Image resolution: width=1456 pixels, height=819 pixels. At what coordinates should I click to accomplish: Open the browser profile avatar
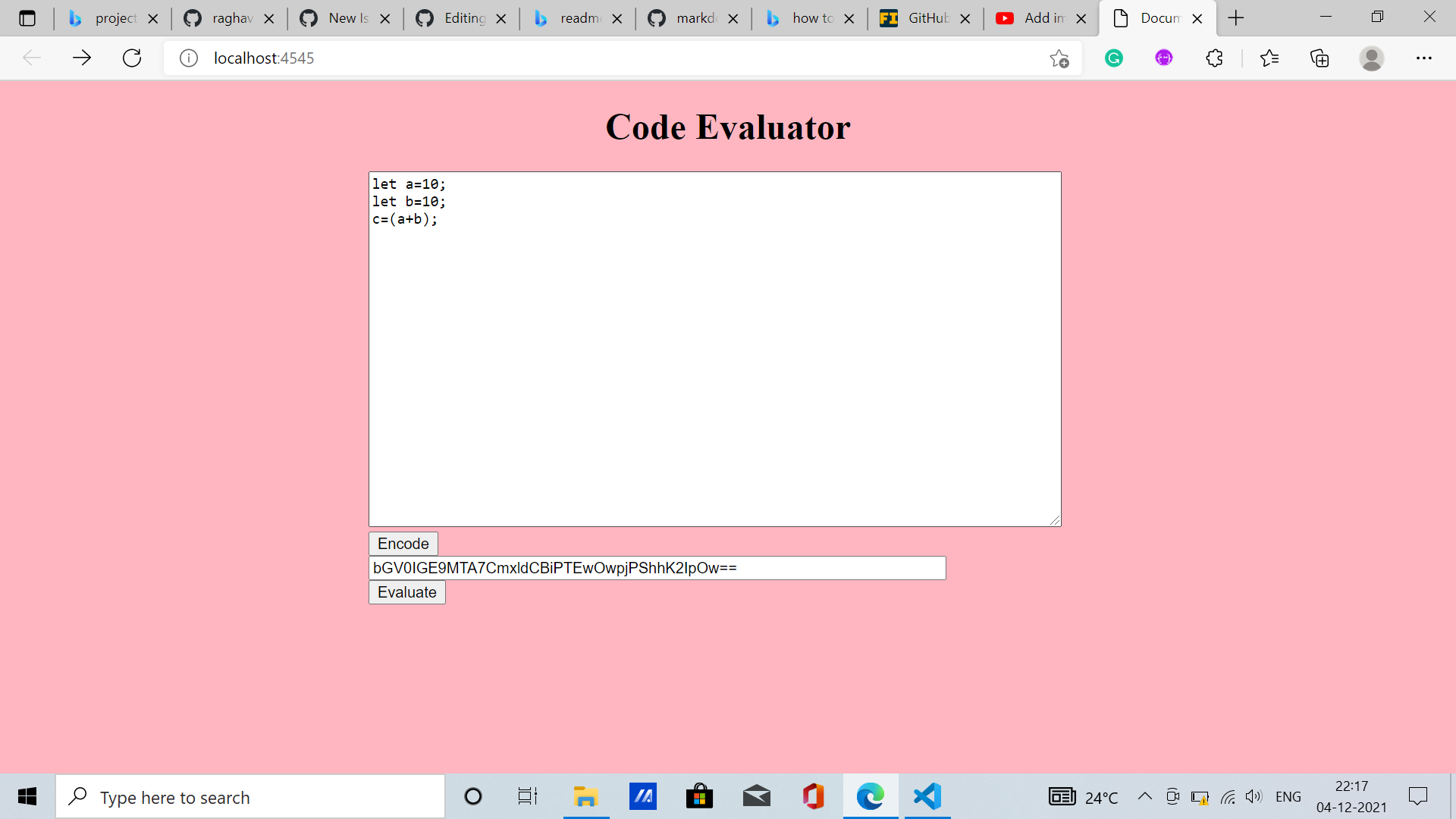point(1372,58)
